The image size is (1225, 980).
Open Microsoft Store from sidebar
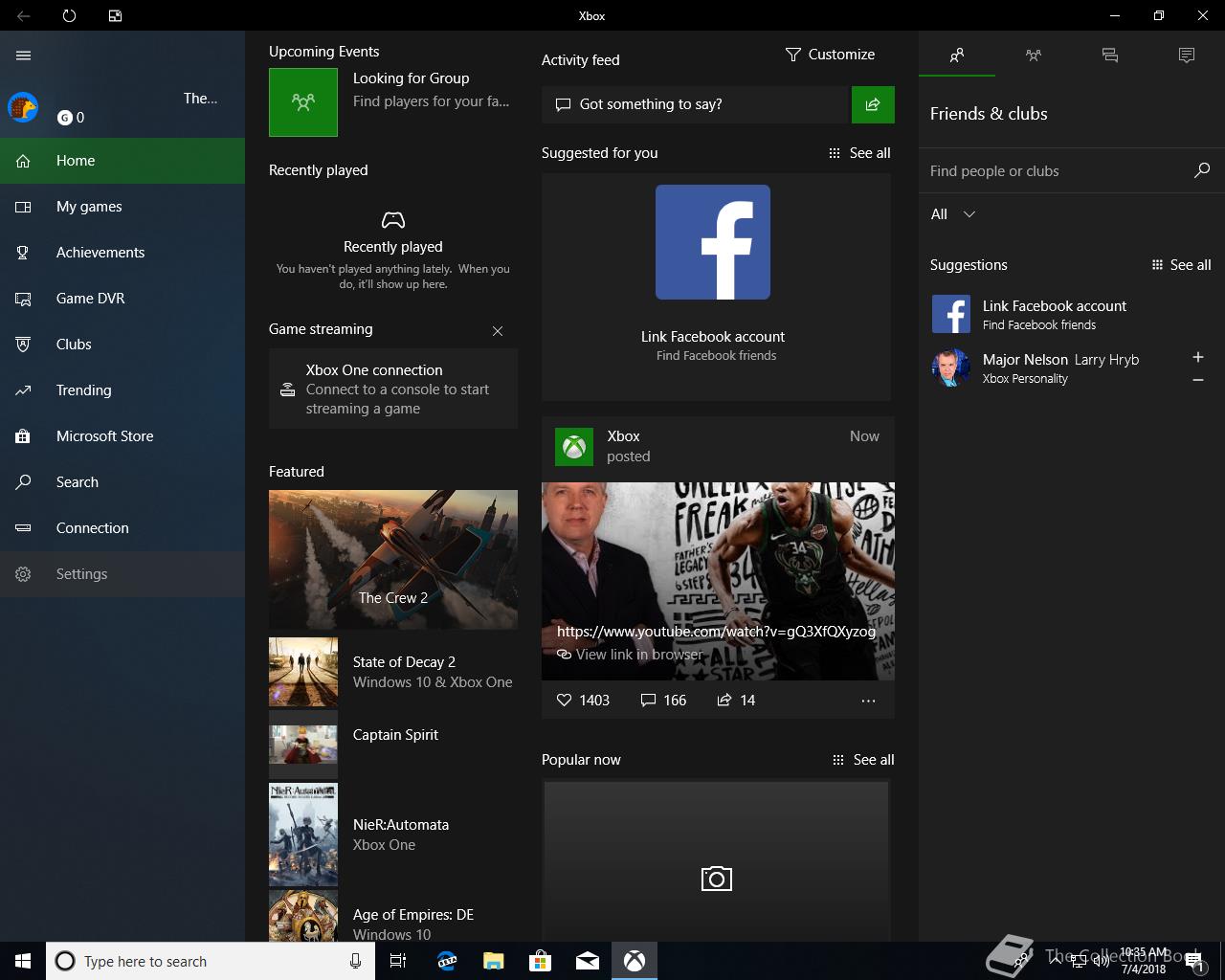click(x=122, y=436)
